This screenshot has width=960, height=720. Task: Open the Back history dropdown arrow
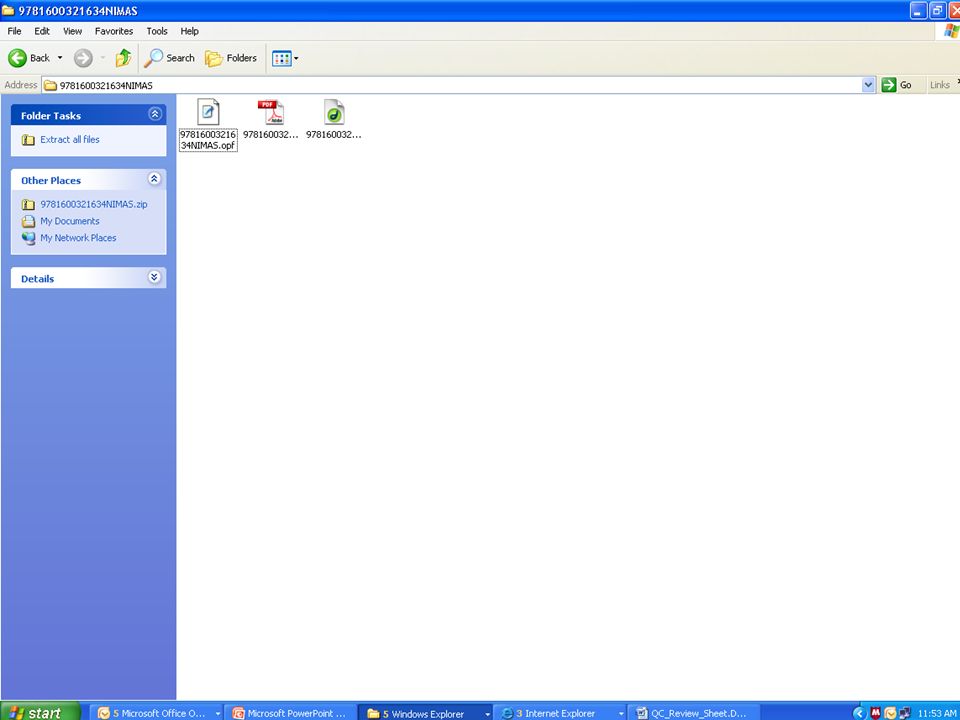click(x=60, y=58)
